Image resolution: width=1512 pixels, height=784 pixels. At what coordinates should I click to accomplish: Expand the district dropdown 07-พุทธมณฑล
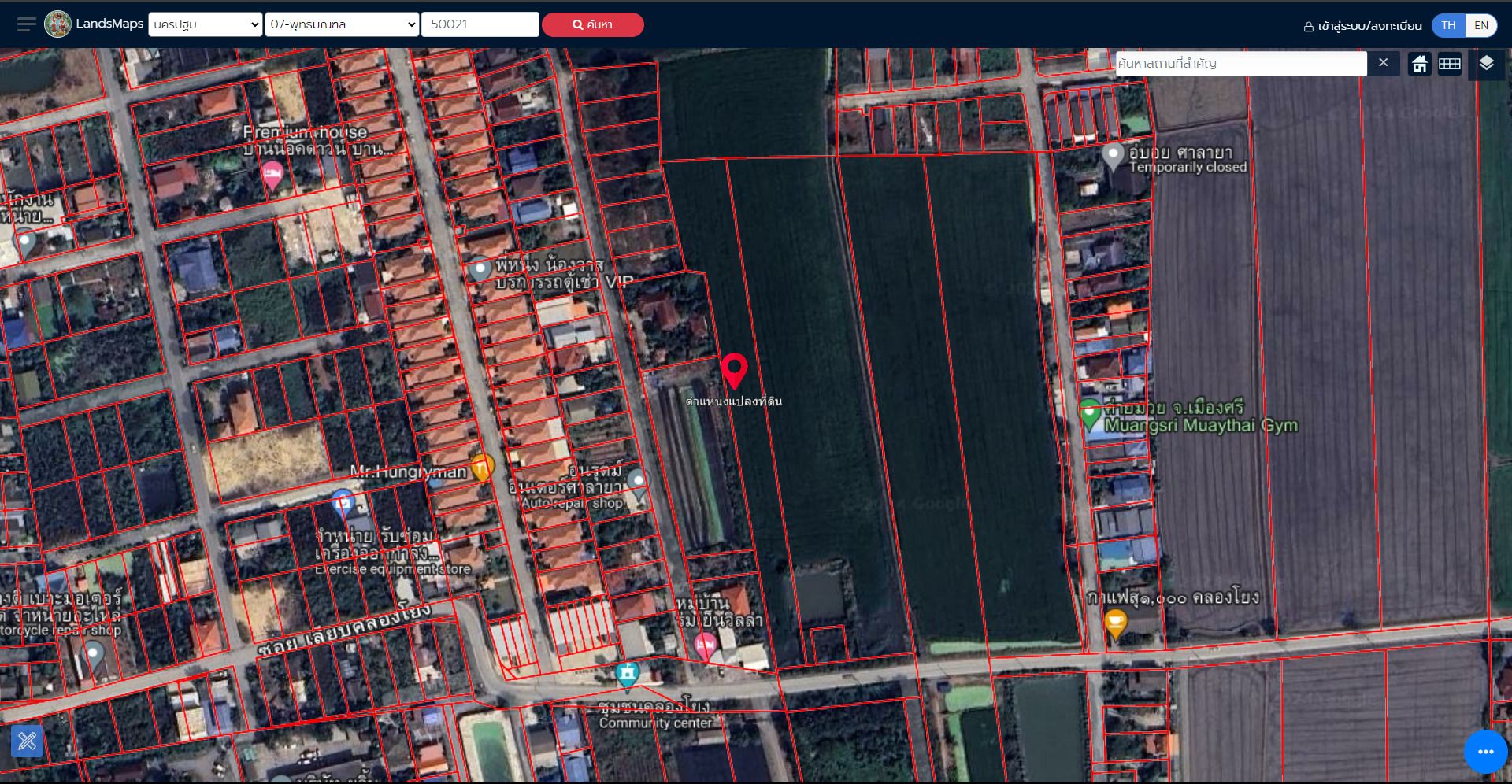(x=342, y=24)
